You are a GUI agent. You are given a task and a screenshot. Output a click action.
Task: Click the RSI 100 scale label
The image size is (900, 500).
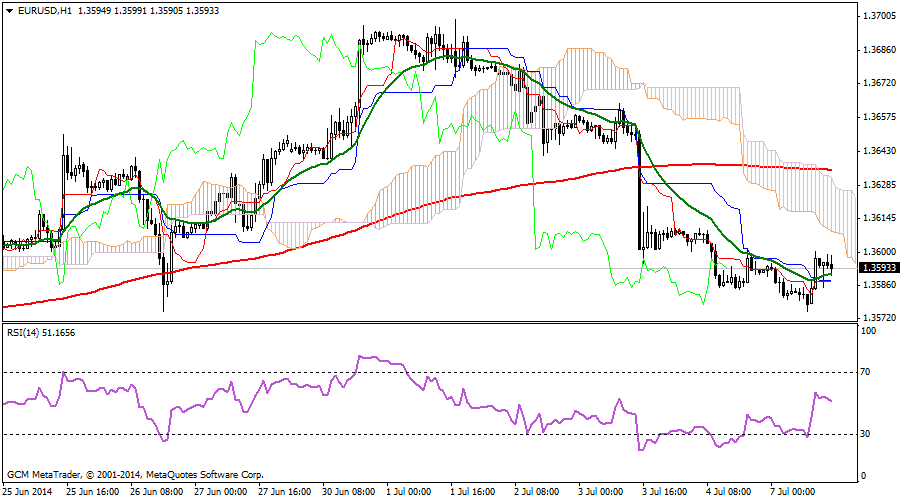[x=868, y=331]
